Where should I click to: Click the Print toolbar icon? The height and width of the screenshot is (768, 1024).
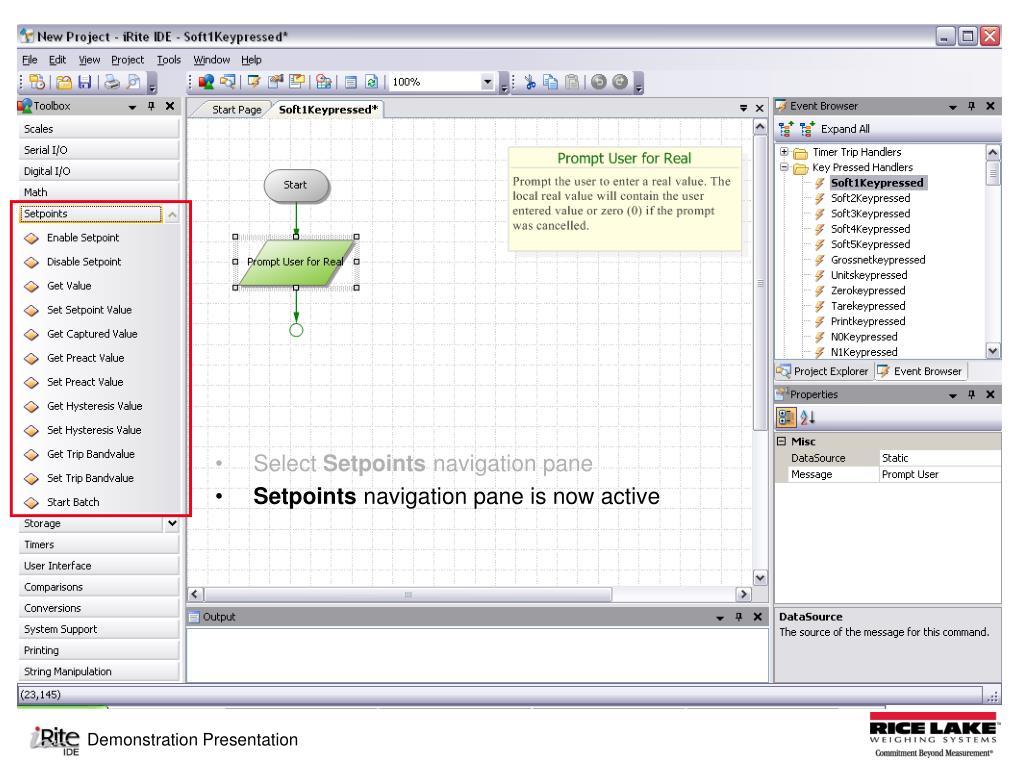112,82
